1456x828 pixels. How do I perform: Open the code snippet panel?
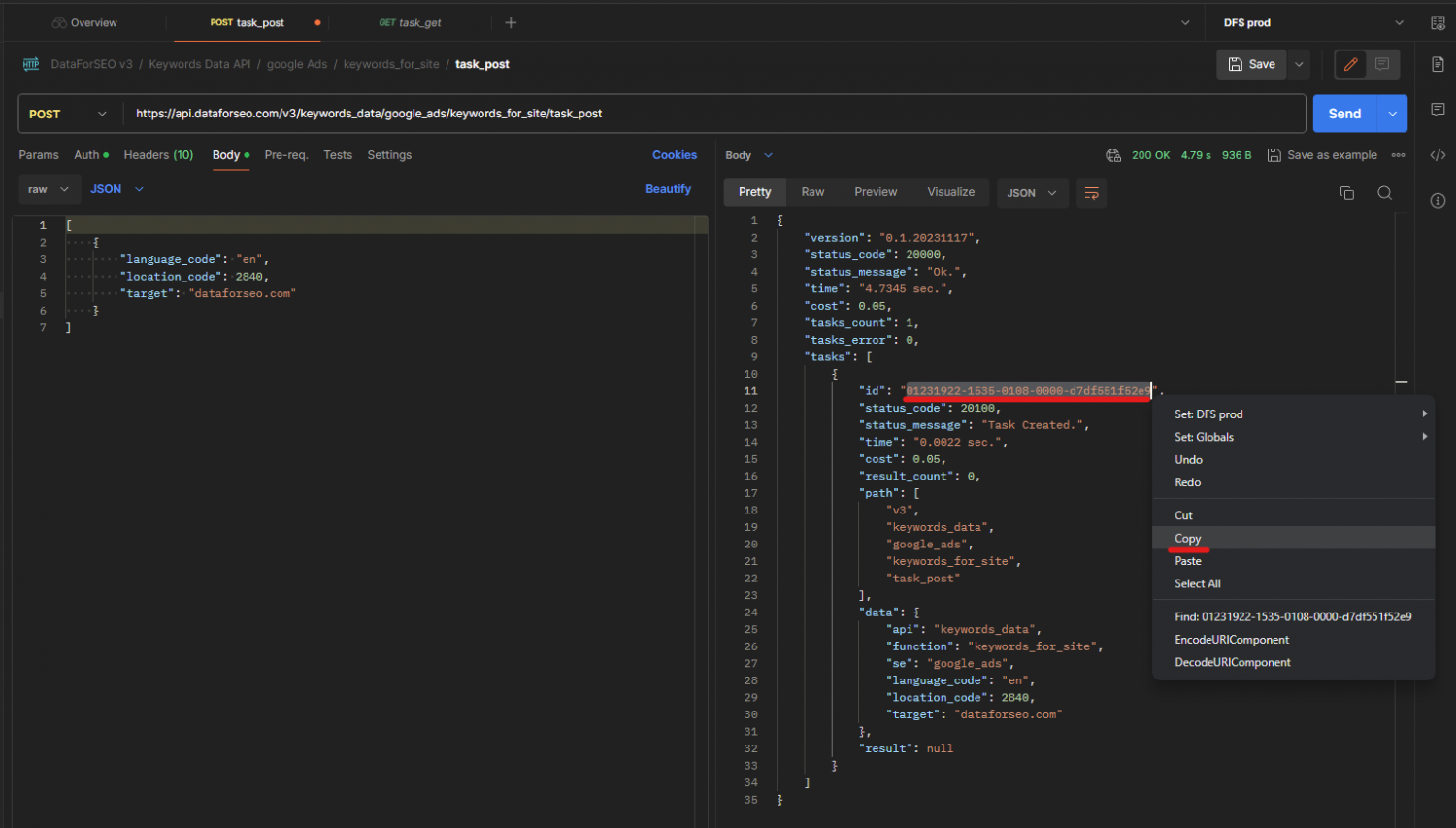pyautogui.click(x=1439, y=154)
